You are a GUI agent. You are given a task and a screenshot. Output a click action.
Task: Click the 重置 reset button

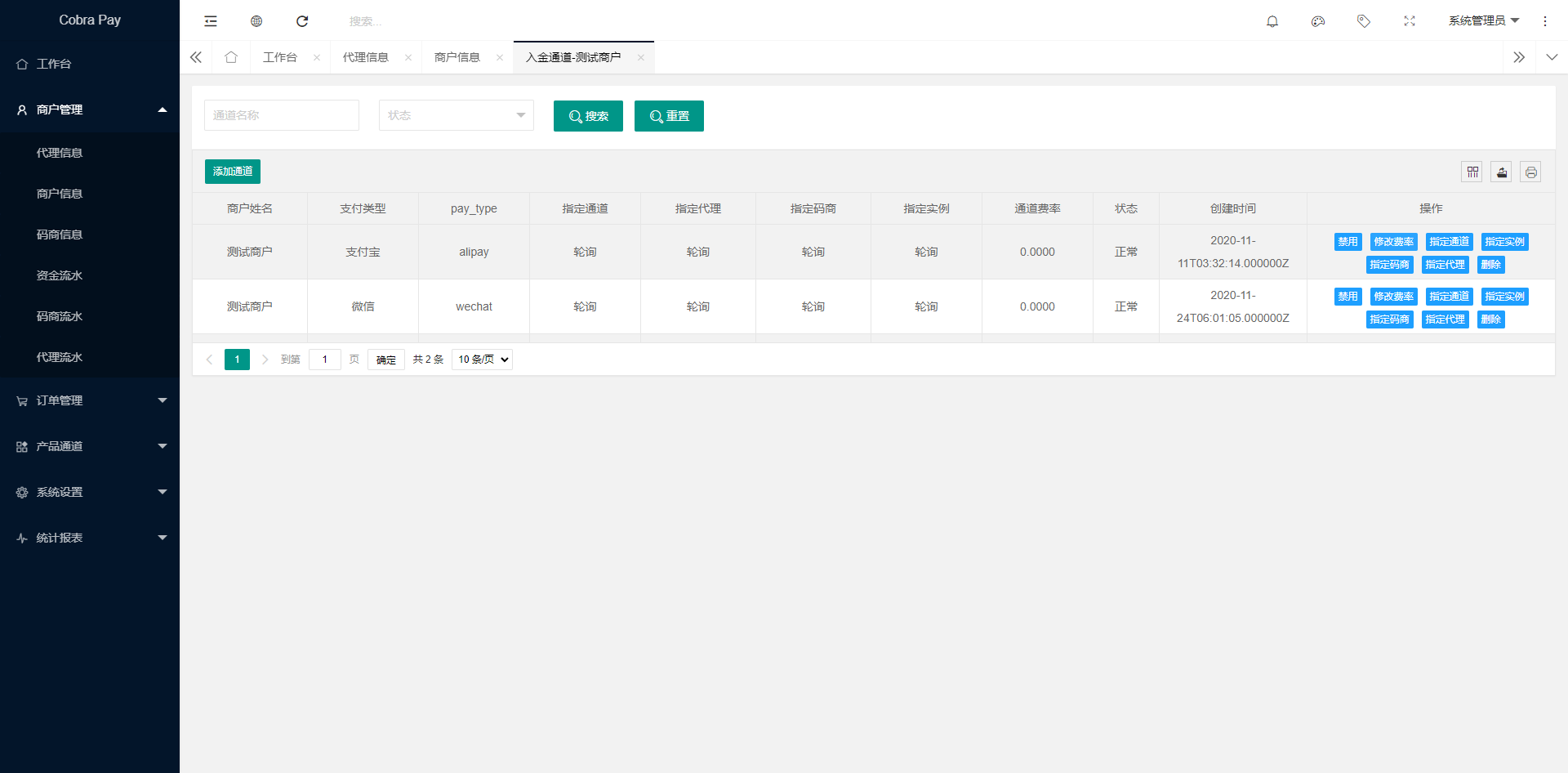pos(669,116)
